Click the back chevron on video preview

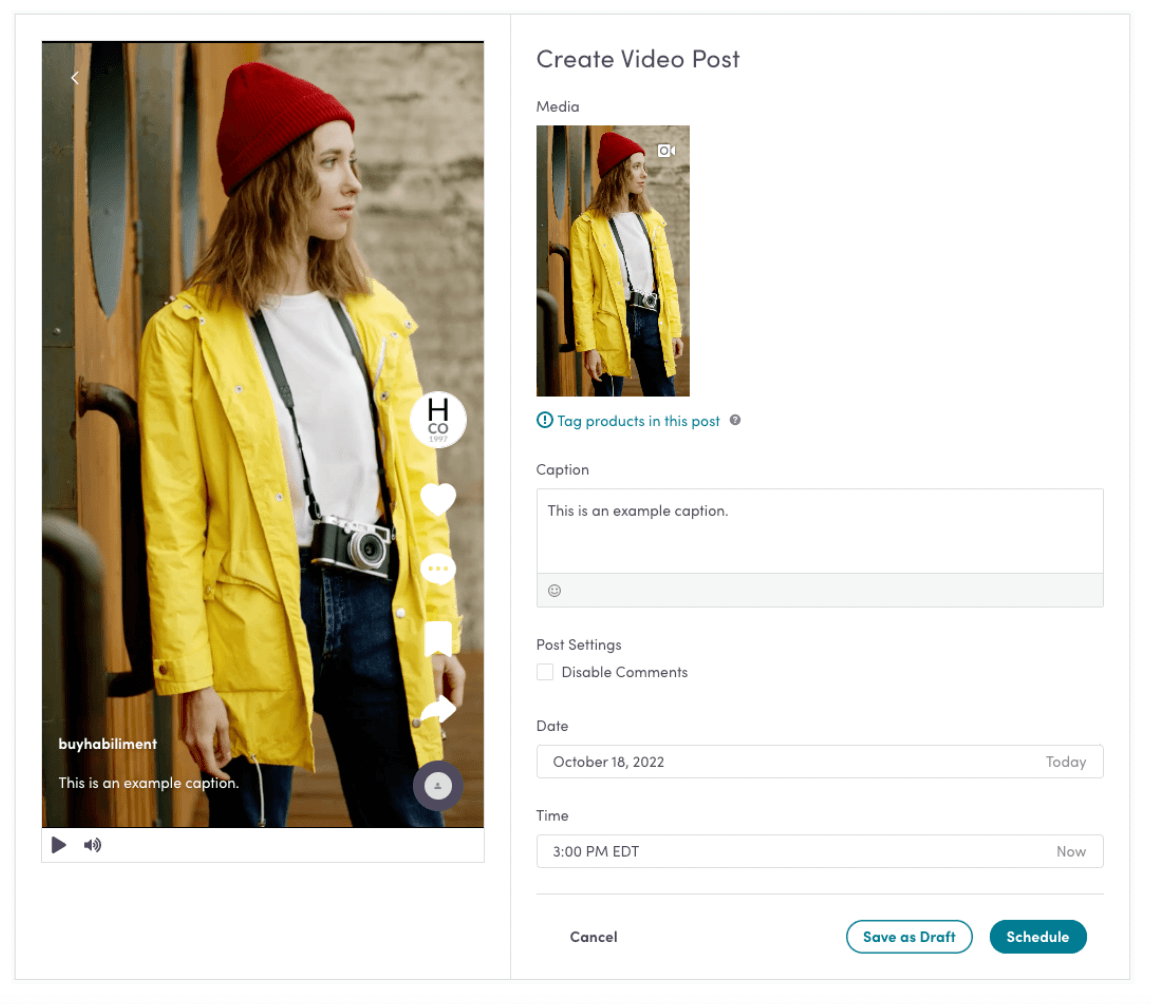pos(74,78)
